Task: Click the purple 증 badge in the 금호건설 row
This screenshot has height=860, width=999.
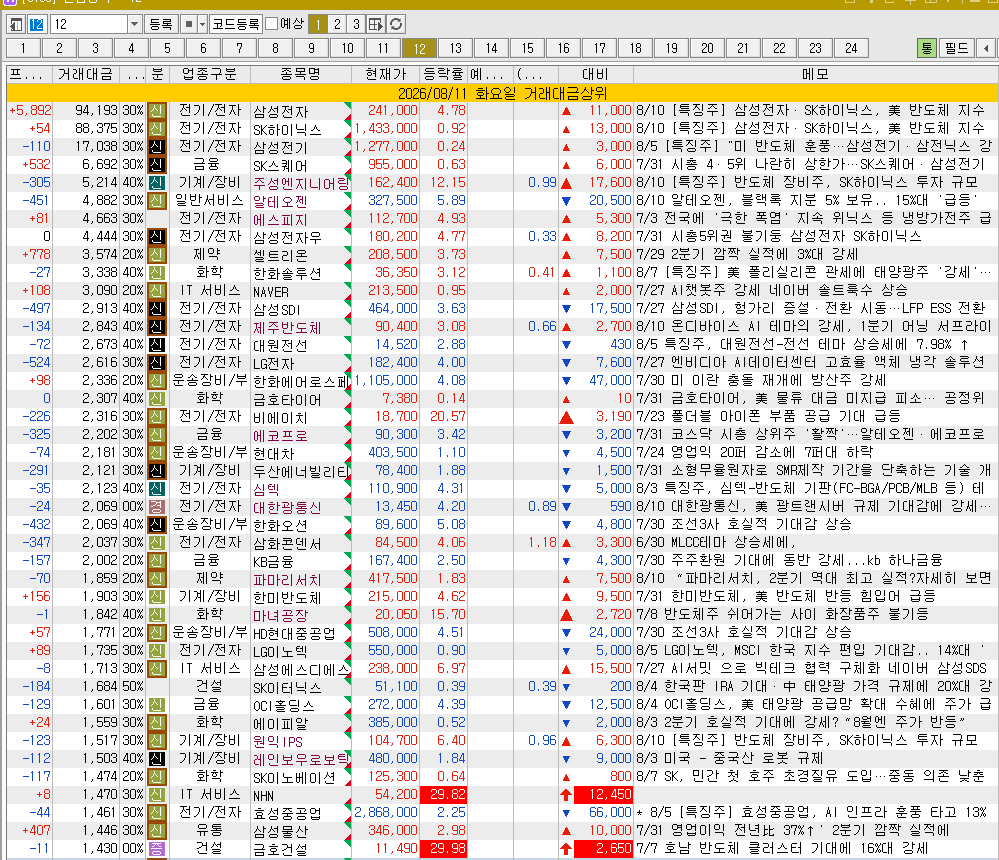Action: (x=157, y=849)
